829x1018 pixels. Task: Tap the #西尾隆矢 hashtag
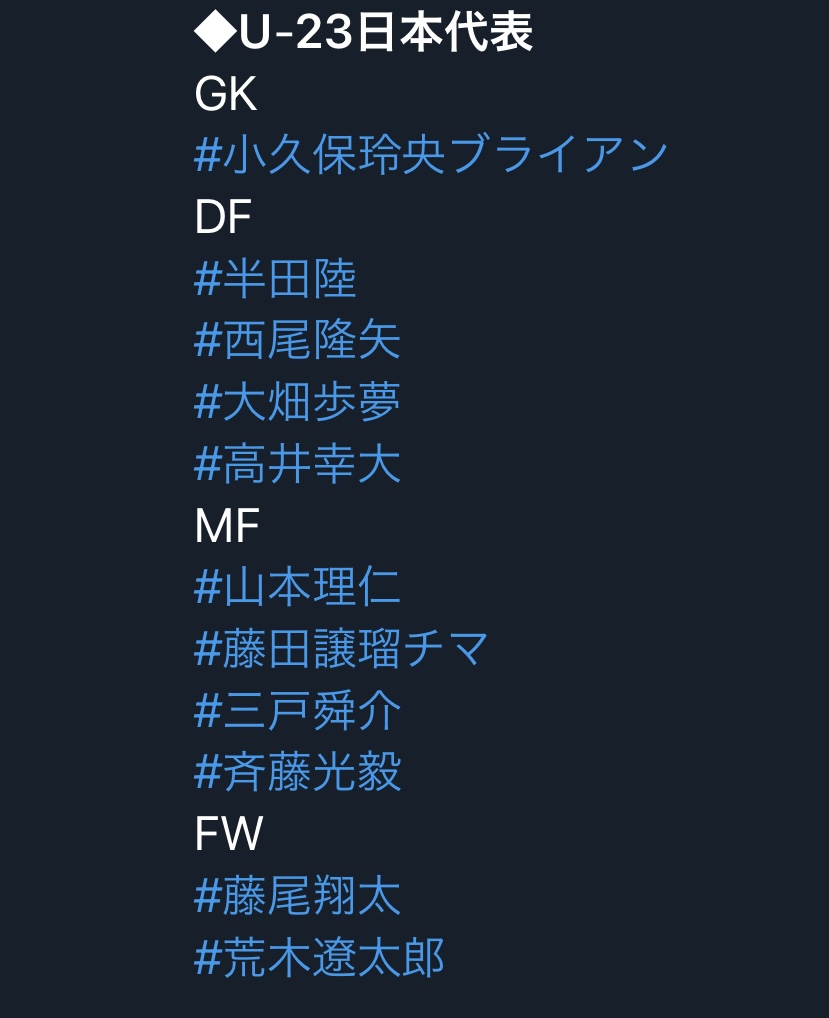click(x=297, y=340)
